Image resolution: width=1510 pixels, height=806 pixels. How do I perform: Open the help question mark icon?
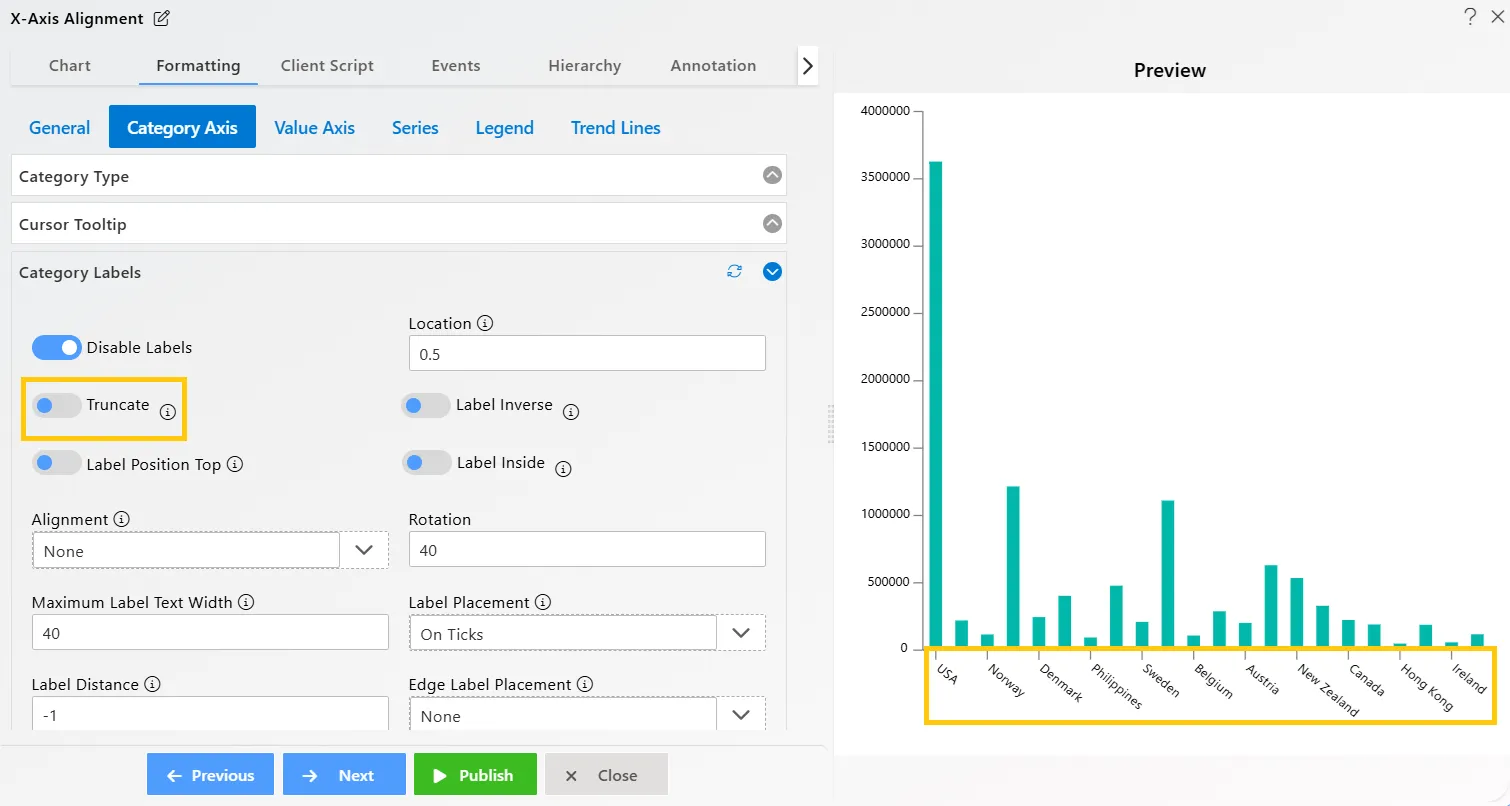tap(1469, 16)
